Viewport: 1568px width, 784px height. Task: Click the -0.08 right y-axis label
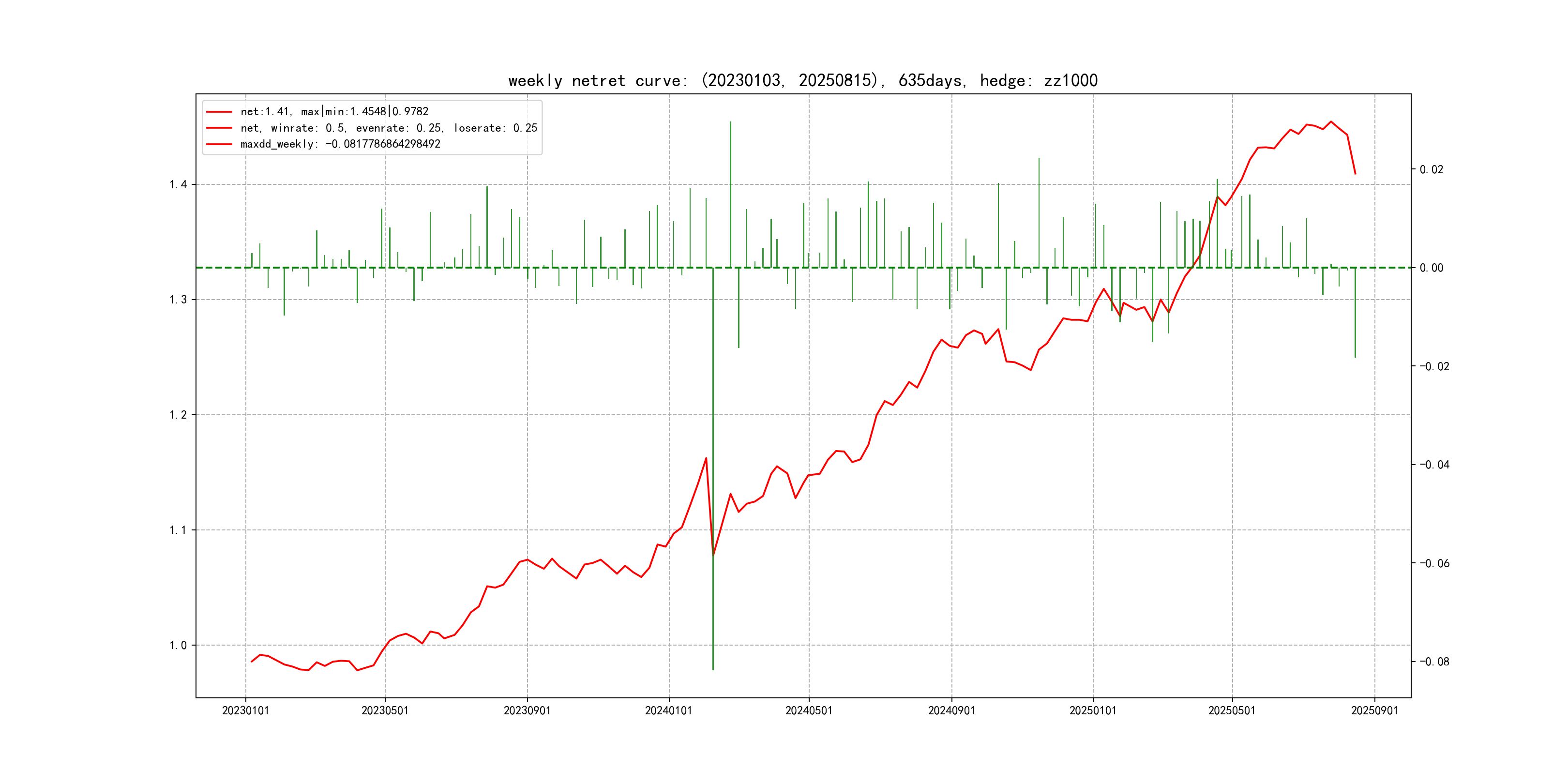point(1434,662)
